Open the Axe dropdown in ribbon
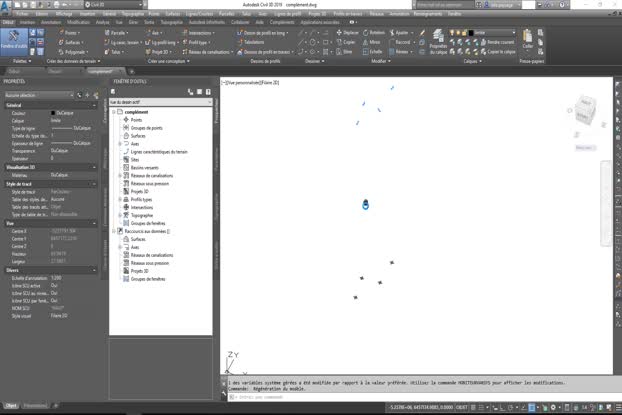 154,33
